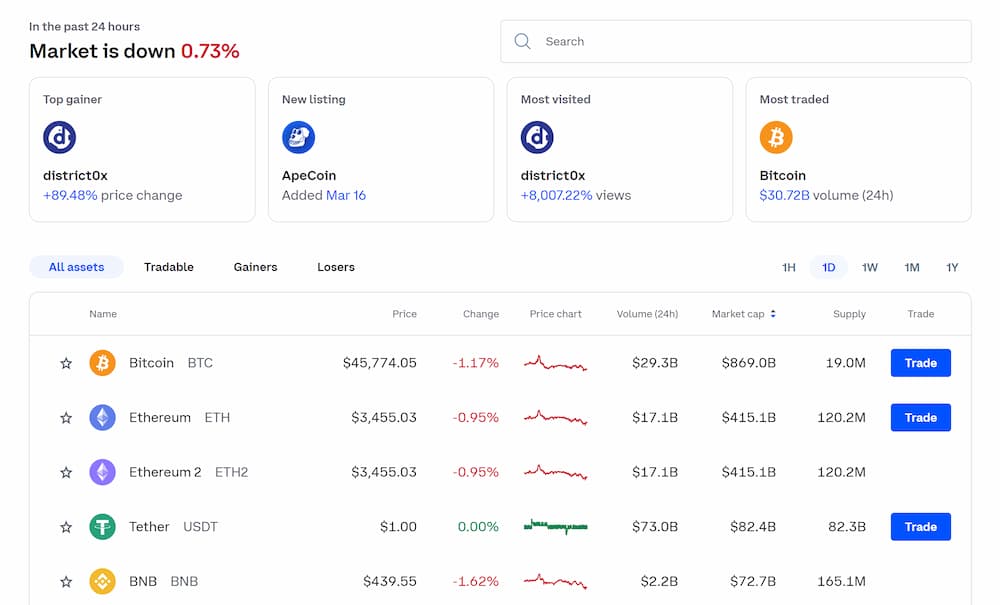
Task: Click the Volume (24h) column header
Action: tap(647, 314)
